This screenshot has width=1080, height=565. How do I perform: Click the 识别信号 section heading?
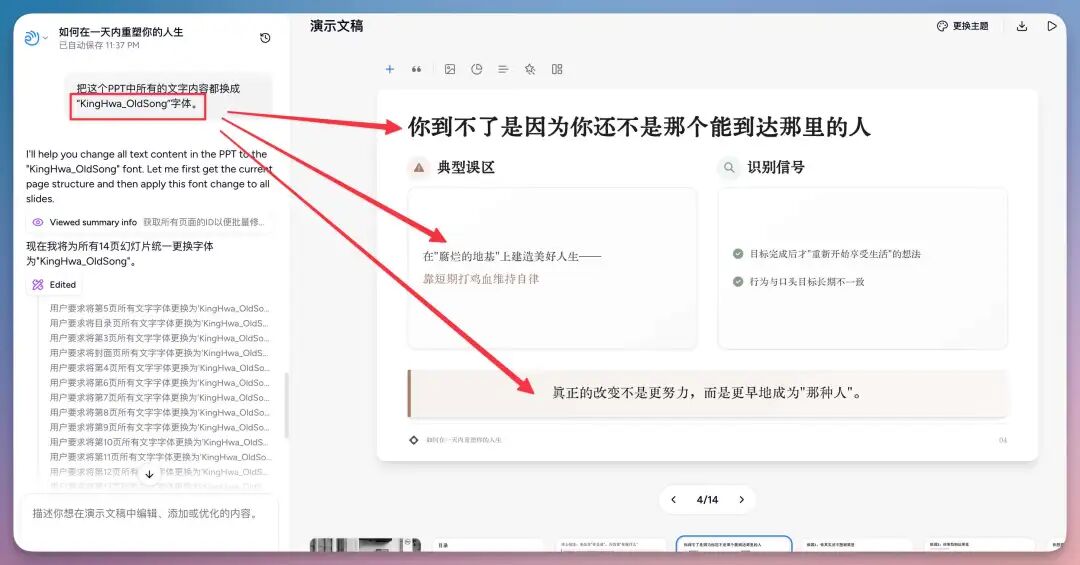tap(776, 167)
